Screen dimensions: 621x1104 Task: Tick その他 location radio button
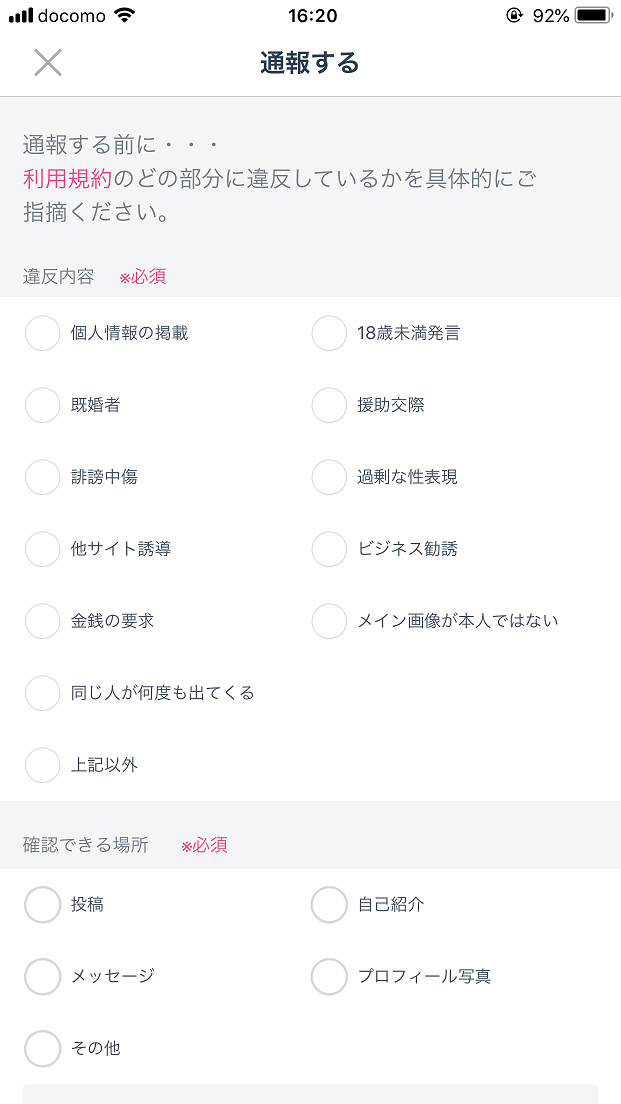43,1048
